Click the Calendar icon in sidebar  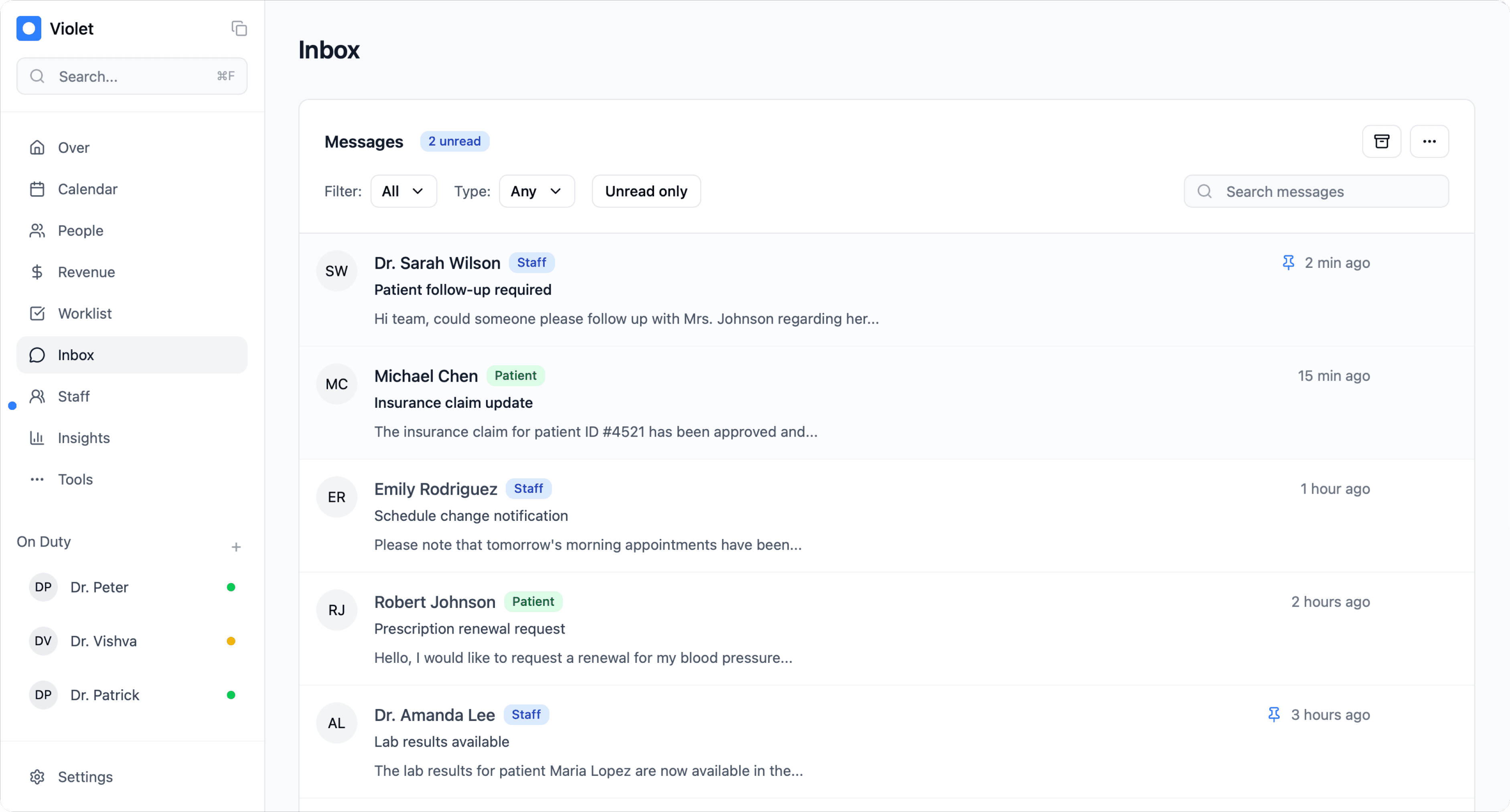tap(37, 189)
